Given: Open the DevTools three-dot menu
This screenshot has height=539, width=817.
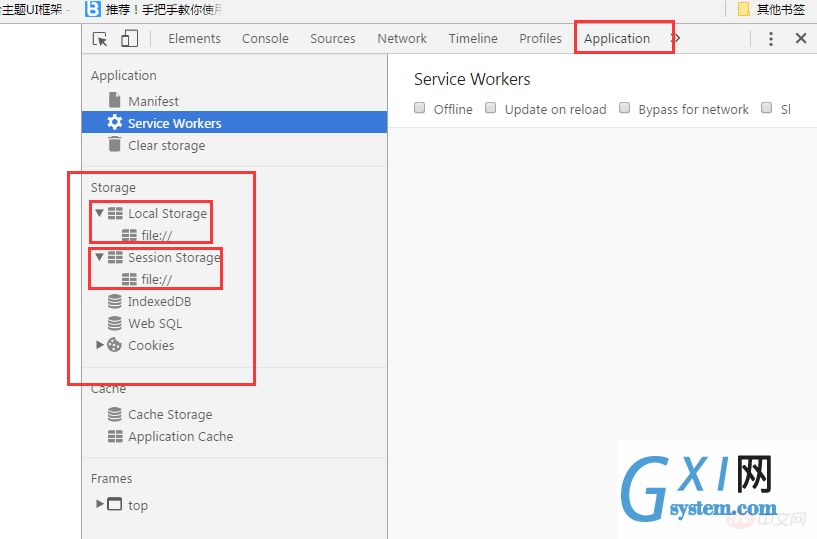Looking at the screenshot, I should [771, 39].
